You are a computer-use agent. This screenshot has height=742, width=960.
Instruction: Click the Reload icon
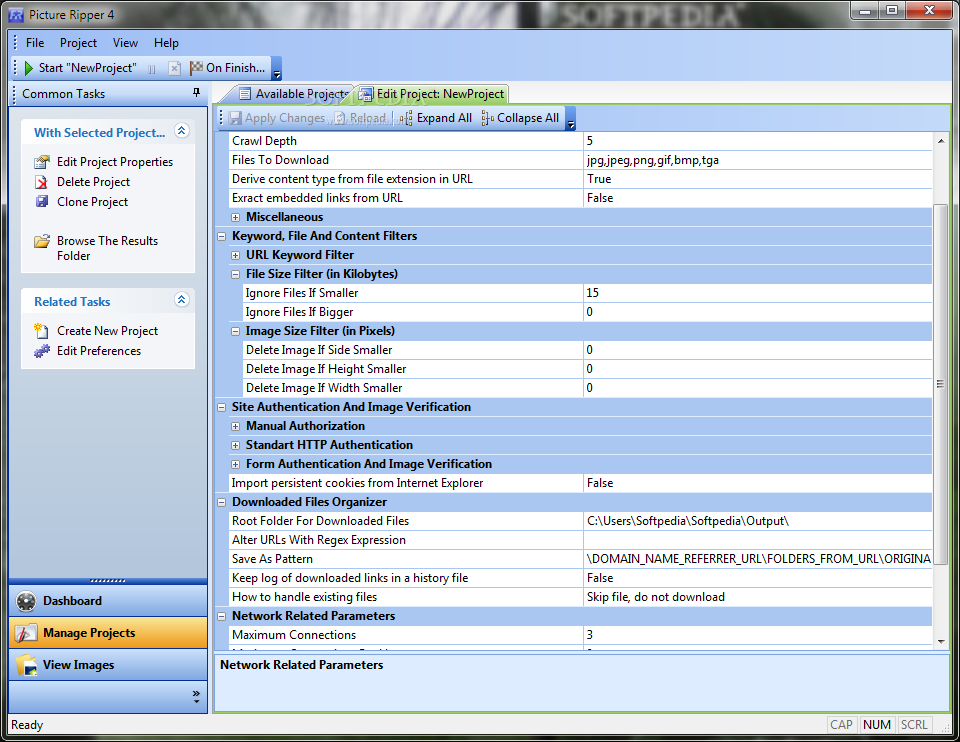340,118
